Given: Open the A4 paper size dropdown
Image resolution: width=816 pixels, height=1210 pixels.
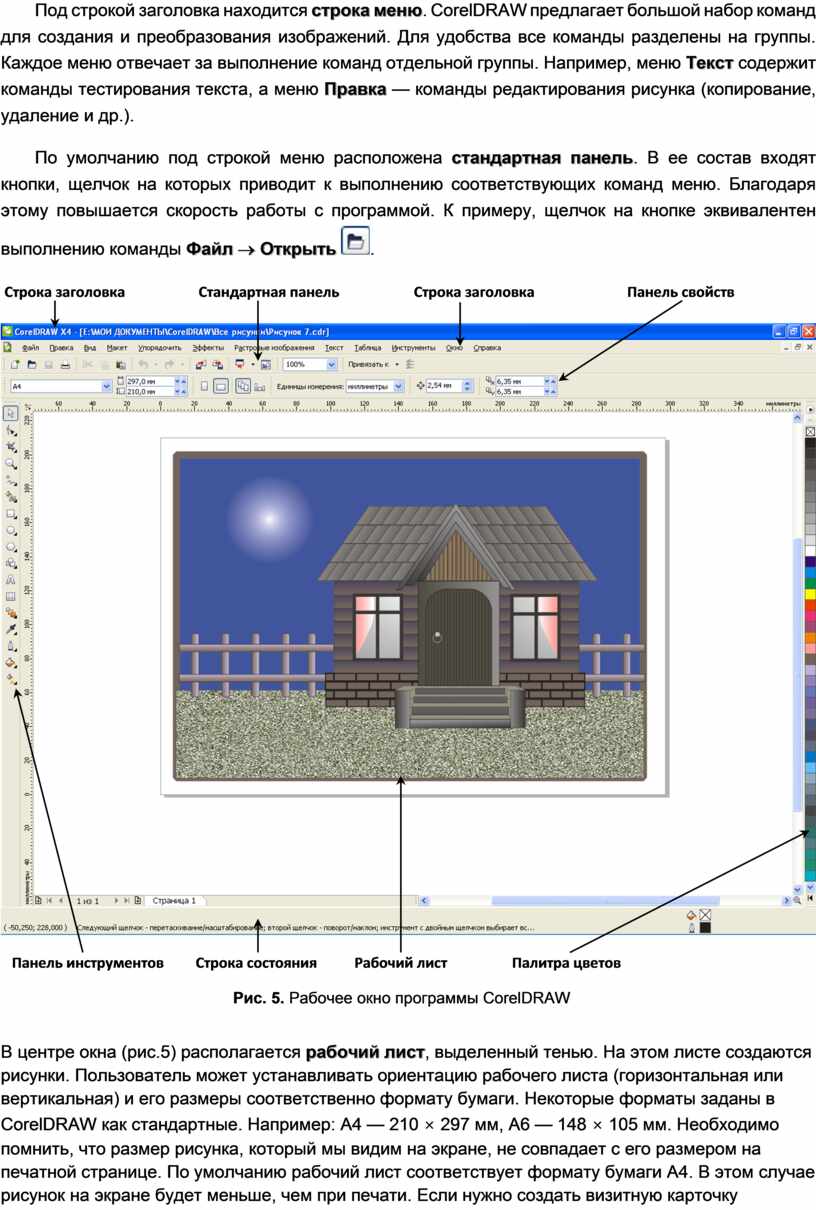Looking at the screenshot, I should tap(107, 385).
